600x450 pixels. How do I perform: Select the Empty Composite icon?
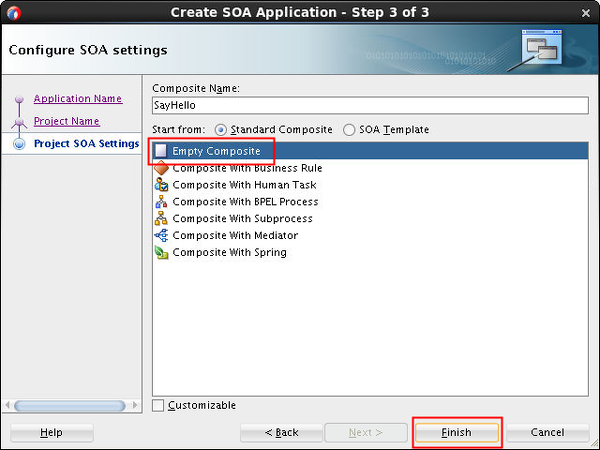[161, 151]
